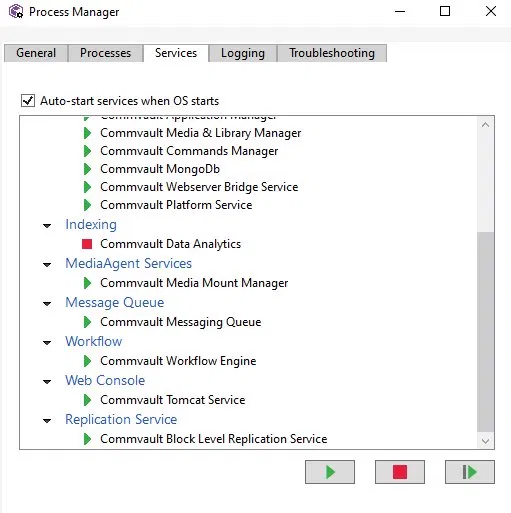Click the green arrow icon beside Commvault Platform Service
The image size is (511, 513).
tap(87, 205)
